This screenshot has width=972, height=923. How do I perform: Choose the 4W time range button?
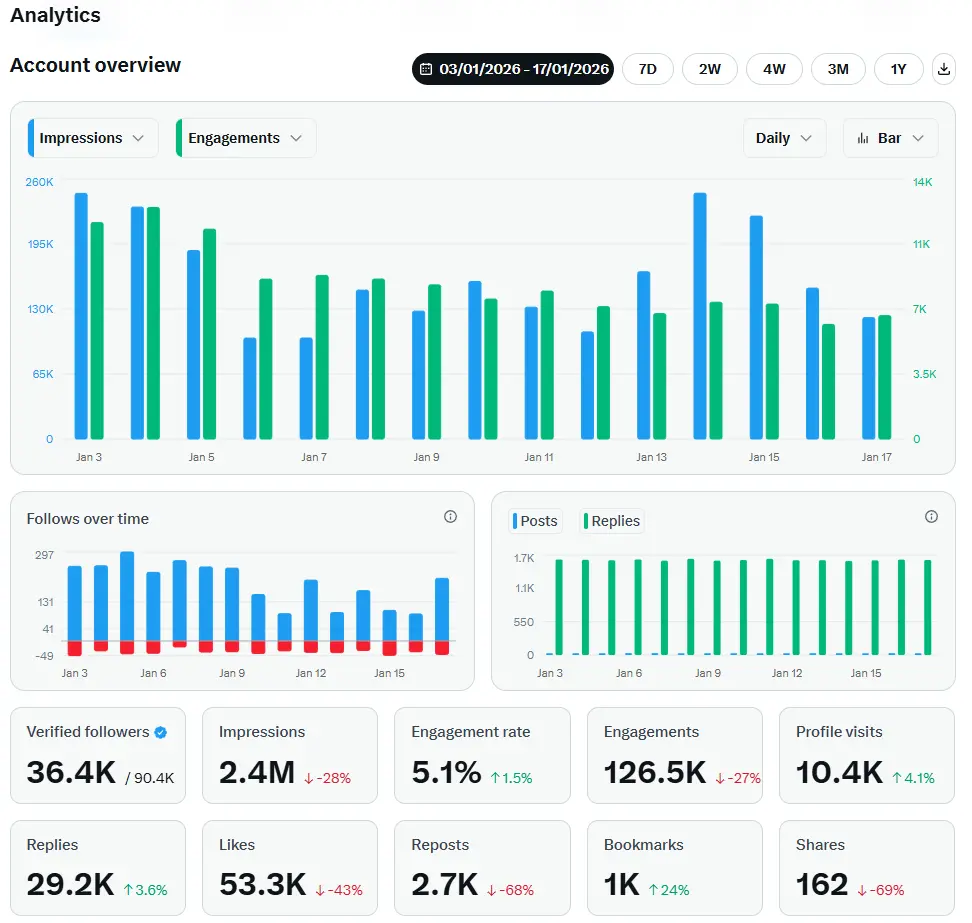coord(773,69)
